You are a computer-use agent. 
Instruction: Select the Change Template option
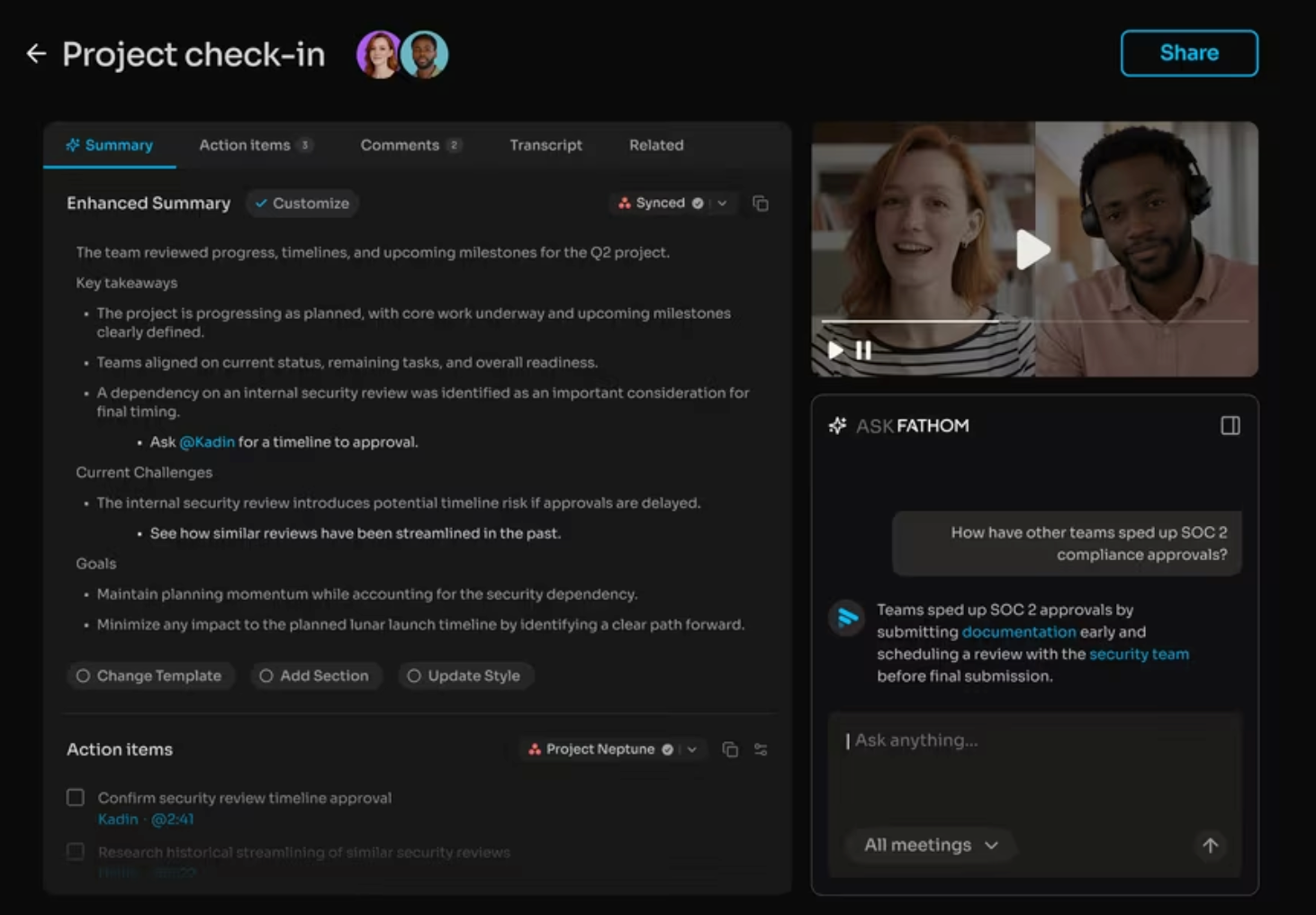click(150, 675)
